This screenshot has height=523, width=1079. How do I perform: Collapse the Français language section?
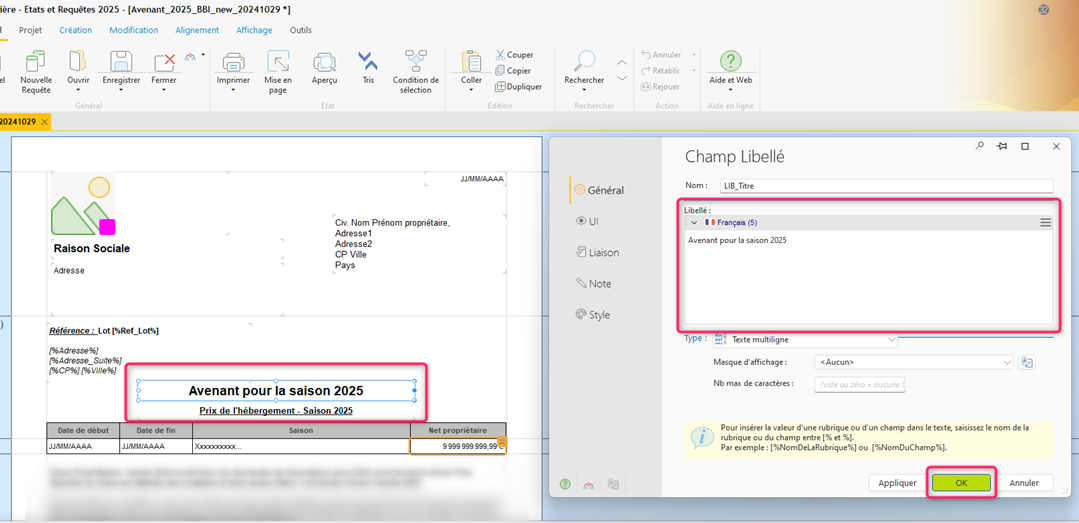[694, 223]
